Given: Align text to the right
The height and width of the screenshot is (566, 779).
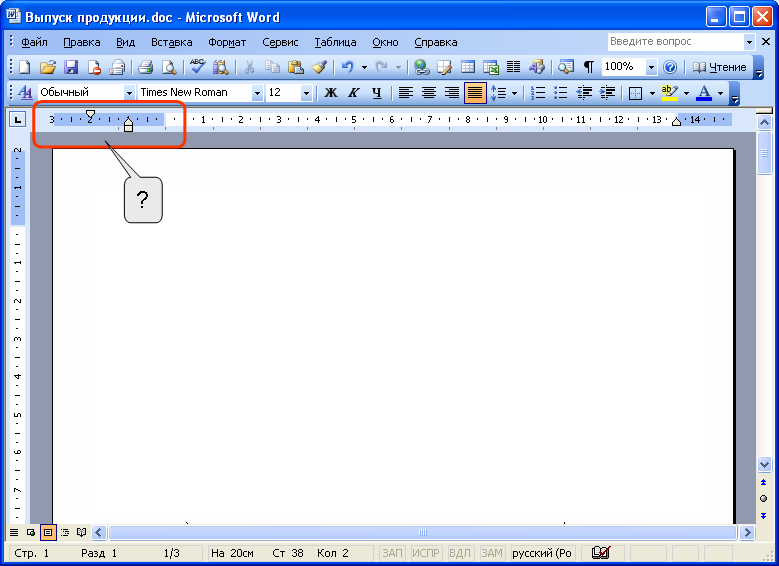Looking at the screenshot, I should point(452,92).
